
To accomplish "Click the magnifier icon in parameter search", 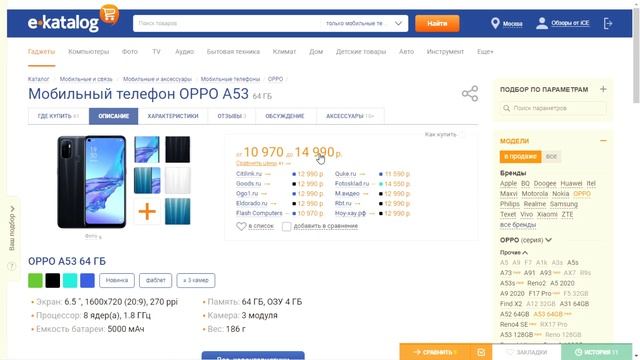I will [x=507, y=108].
